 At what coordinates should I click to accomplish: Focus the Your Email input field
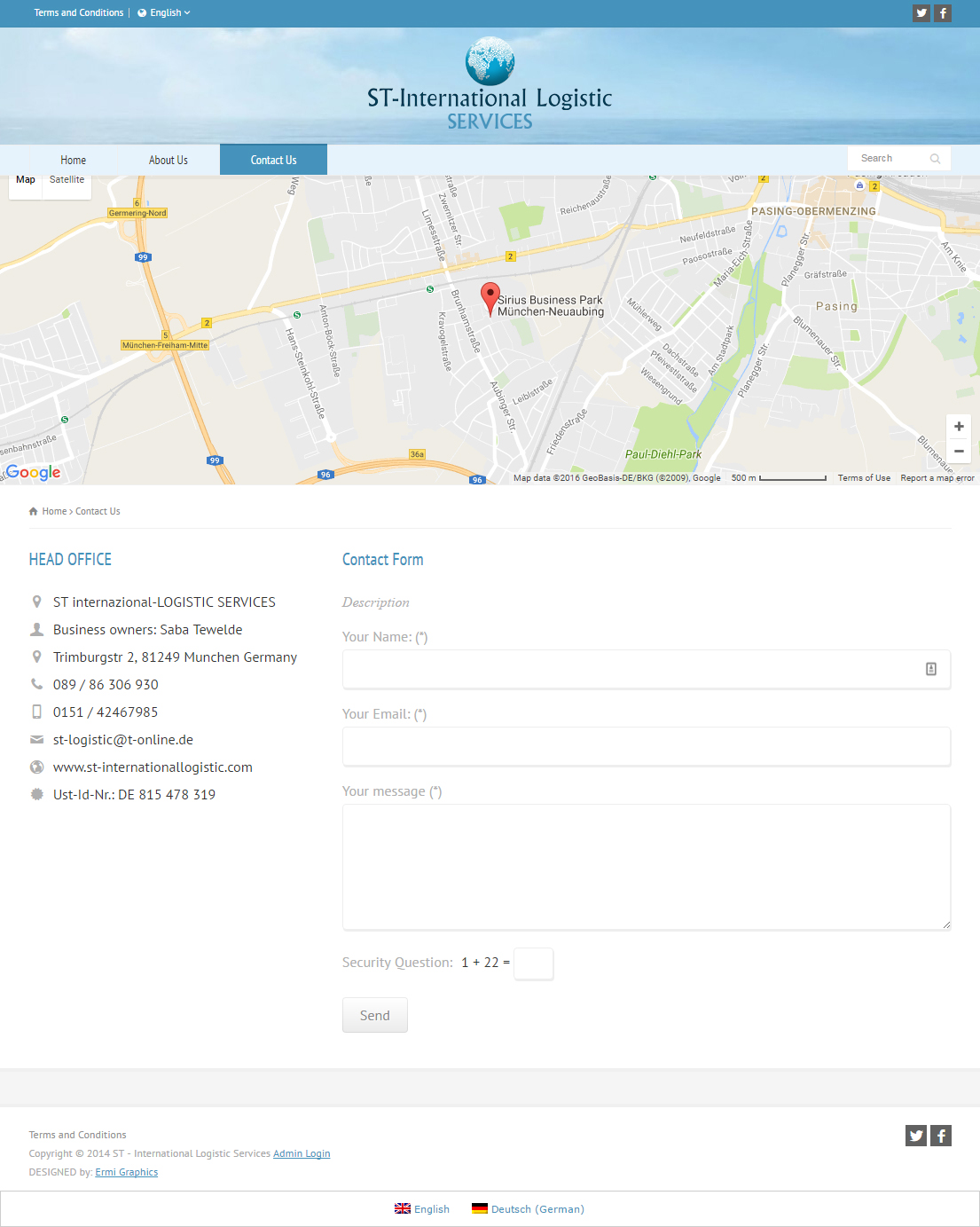[647, 746]
